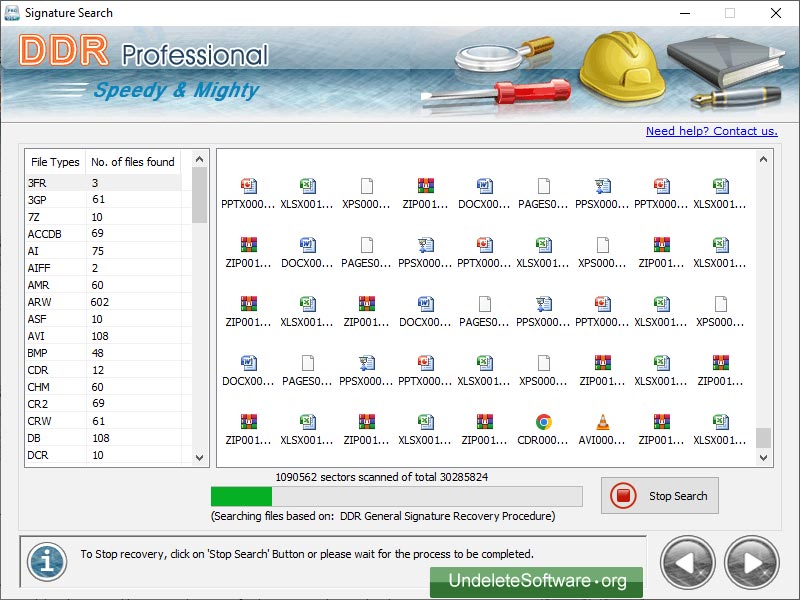Select the AVI000 file with VLC cone icon
Screen dimensions: 800x600
(602, 430)
